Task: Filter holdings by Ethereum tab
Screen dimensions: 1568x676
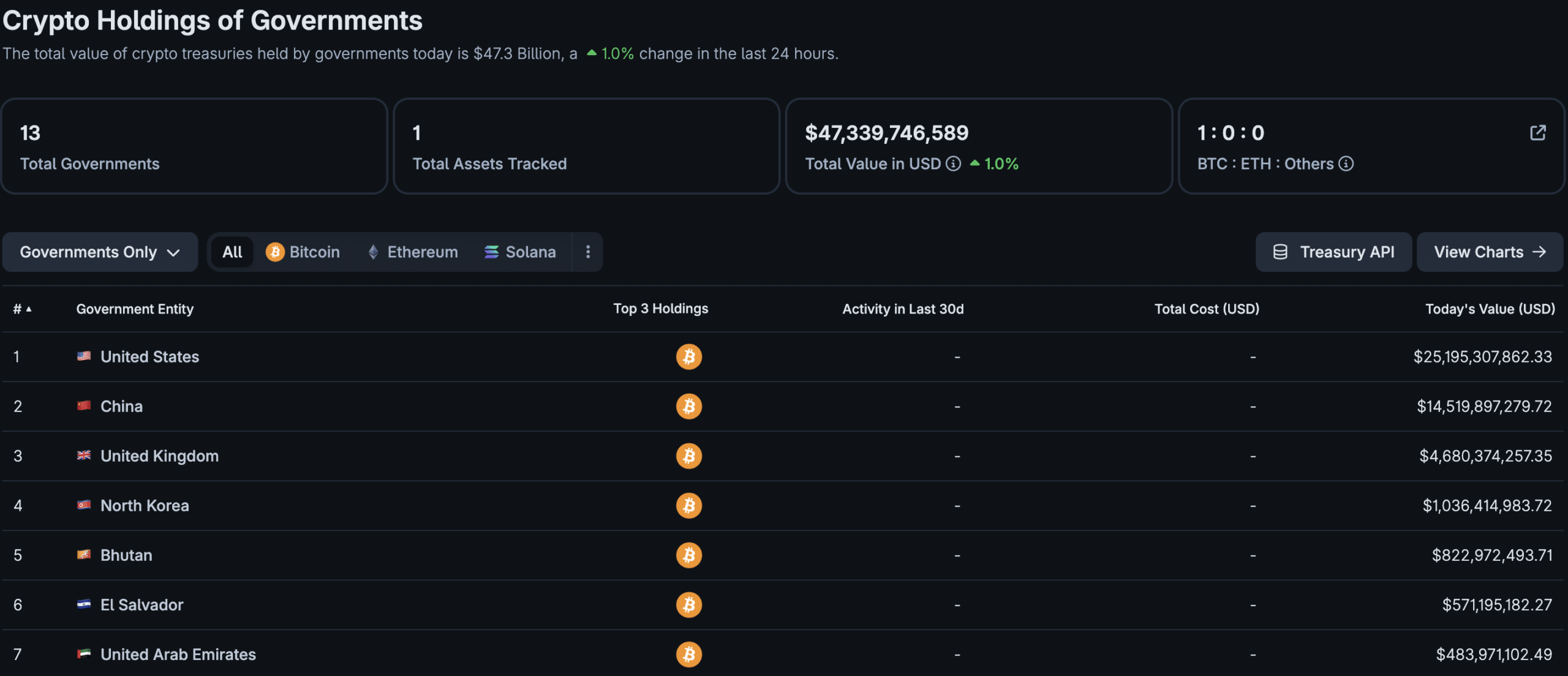Action: [412, 252]
